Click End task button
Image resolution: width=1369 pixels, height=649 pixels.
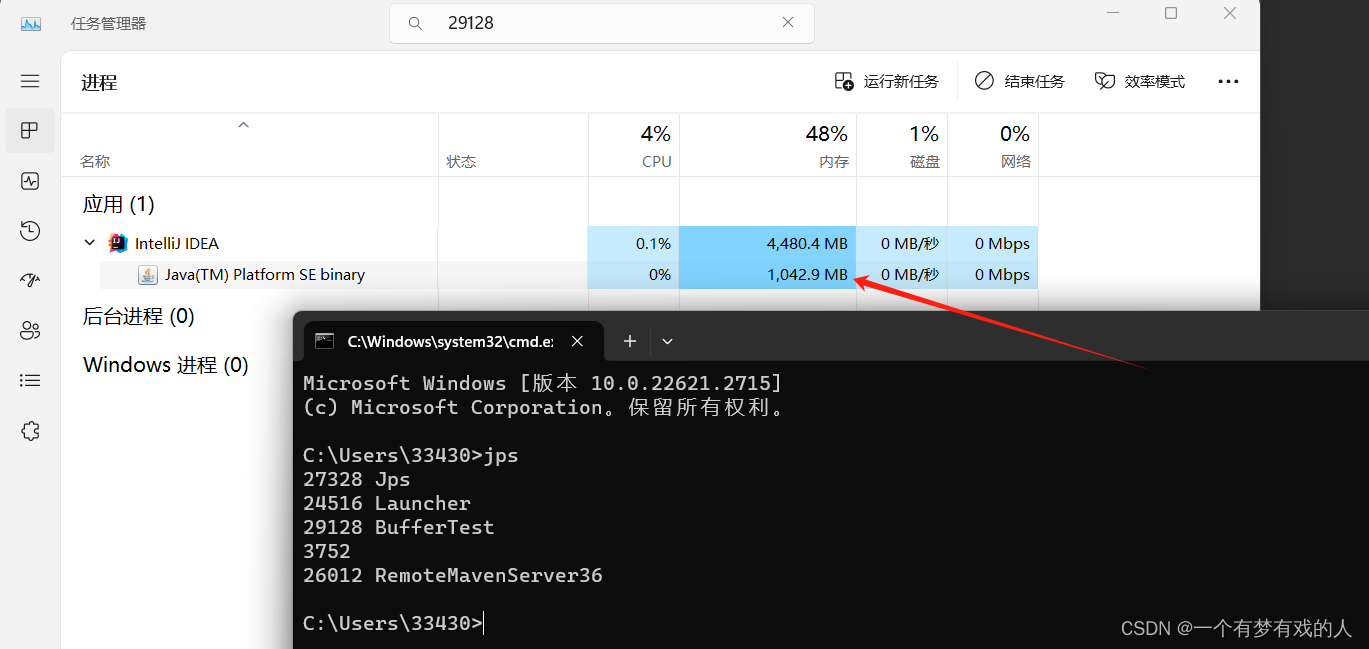point(1020,81)
